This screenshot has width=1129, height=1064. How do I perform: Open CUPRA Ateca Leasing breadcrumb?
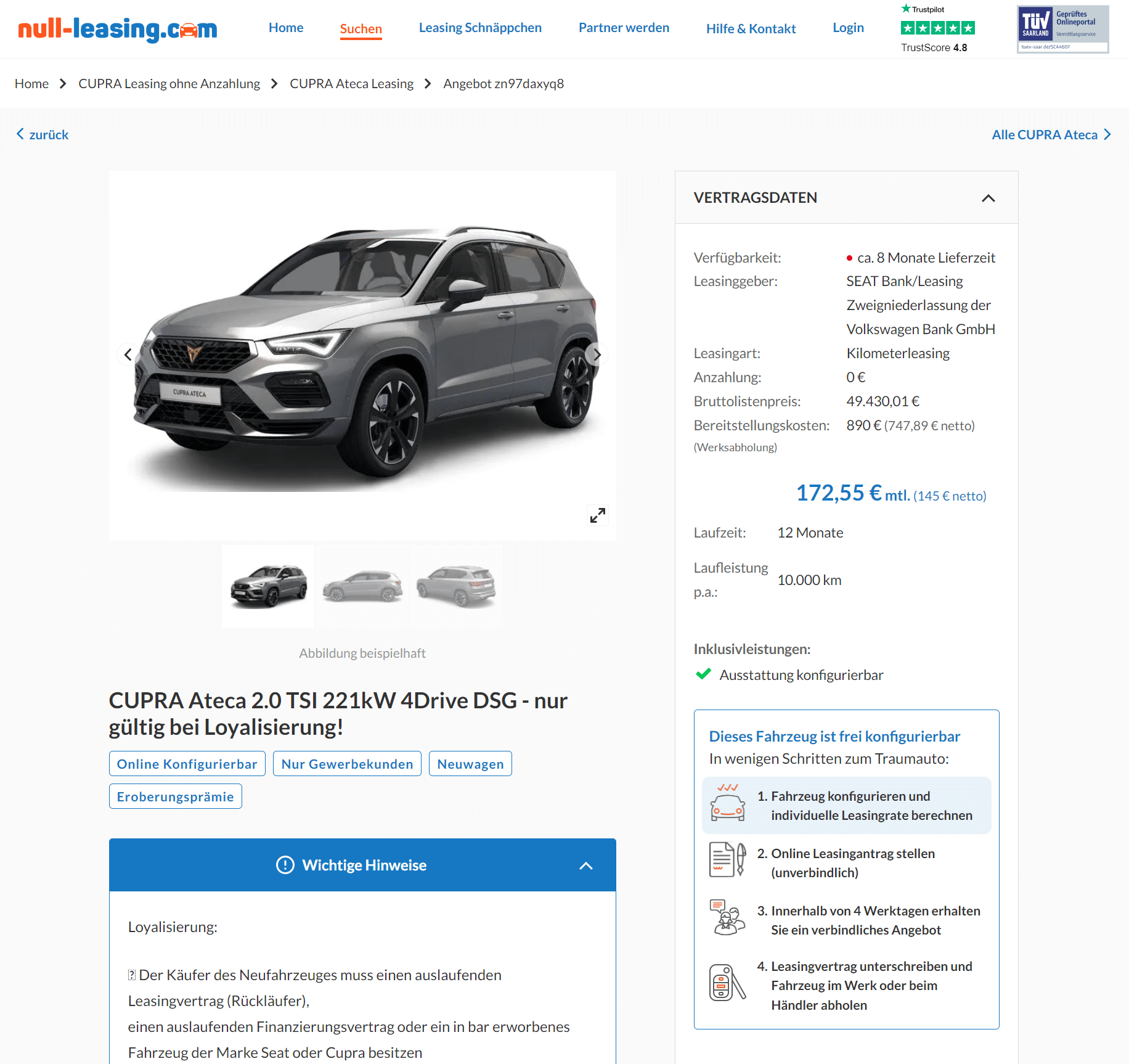351,83
